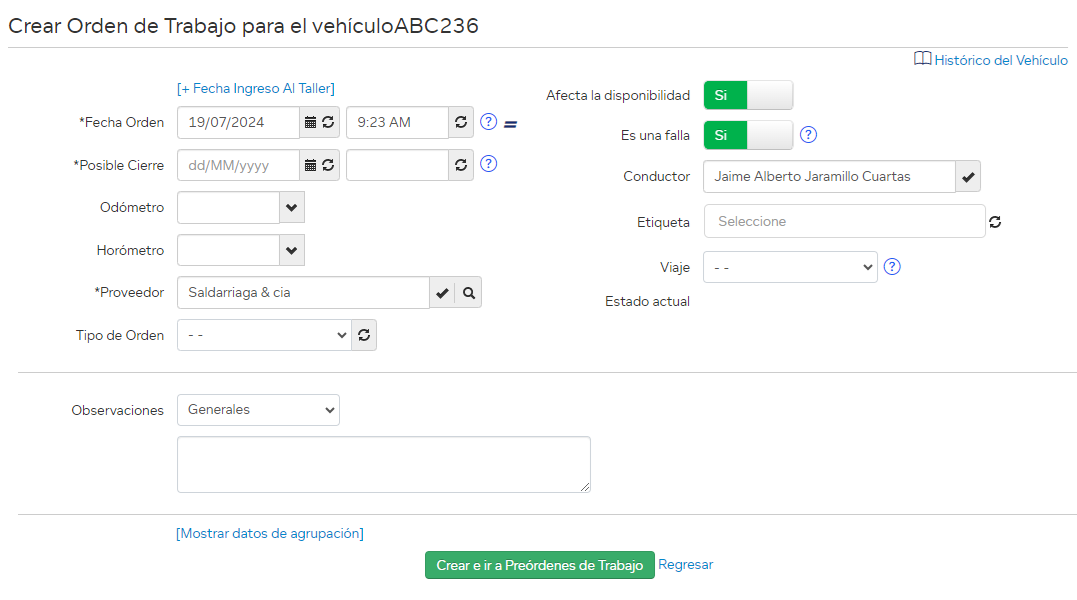The image size is (1077, 600).
Task: Expand the Odómetro dropdown arrow
Action: tap(291, 208)
